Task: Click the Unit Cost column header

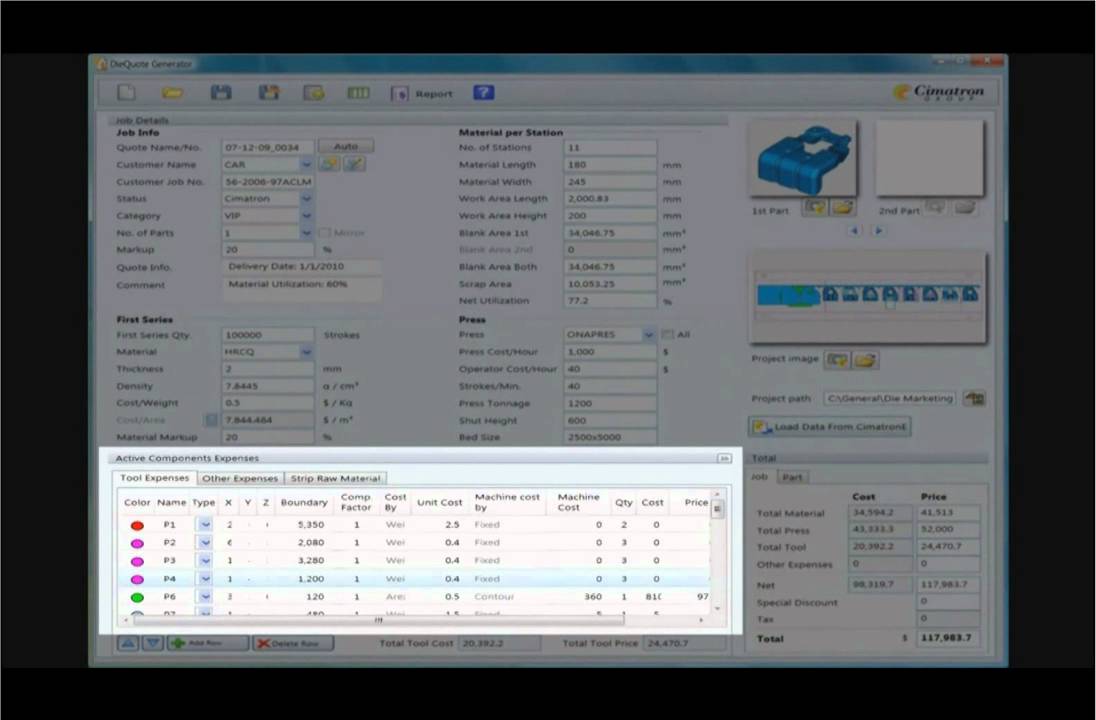Action: [439, 502]
